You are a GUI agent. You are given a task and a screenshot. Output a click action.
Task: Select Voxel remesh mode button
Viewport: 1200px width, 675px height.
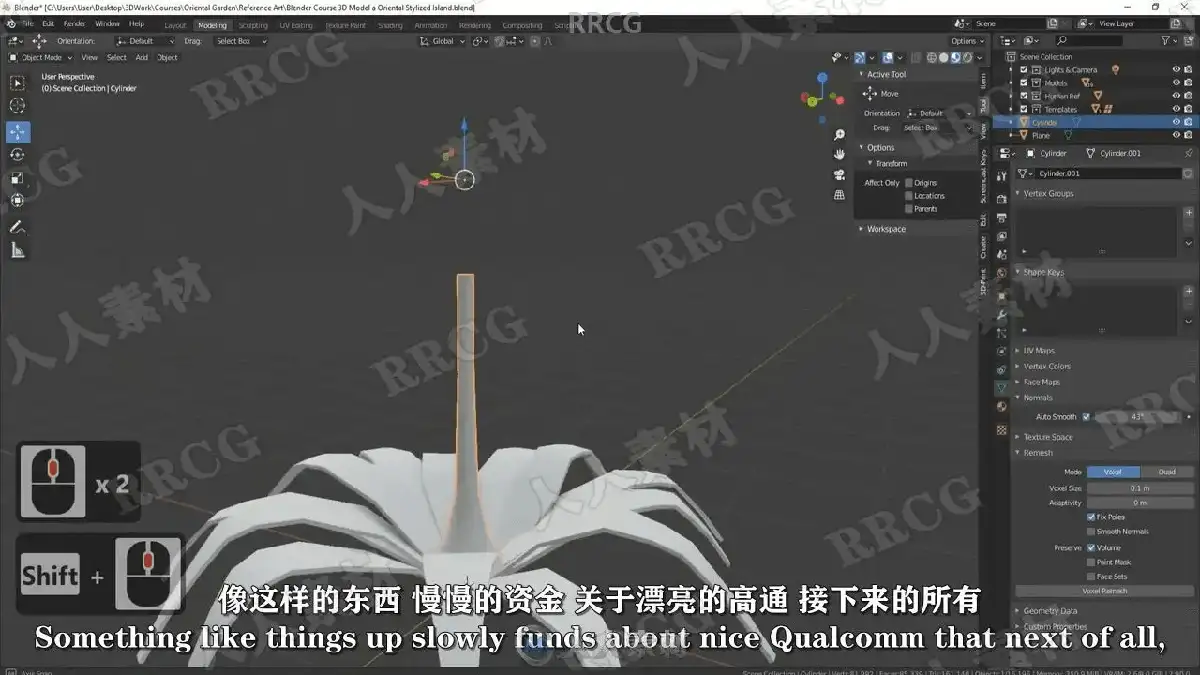click(x=1114, y=472)
